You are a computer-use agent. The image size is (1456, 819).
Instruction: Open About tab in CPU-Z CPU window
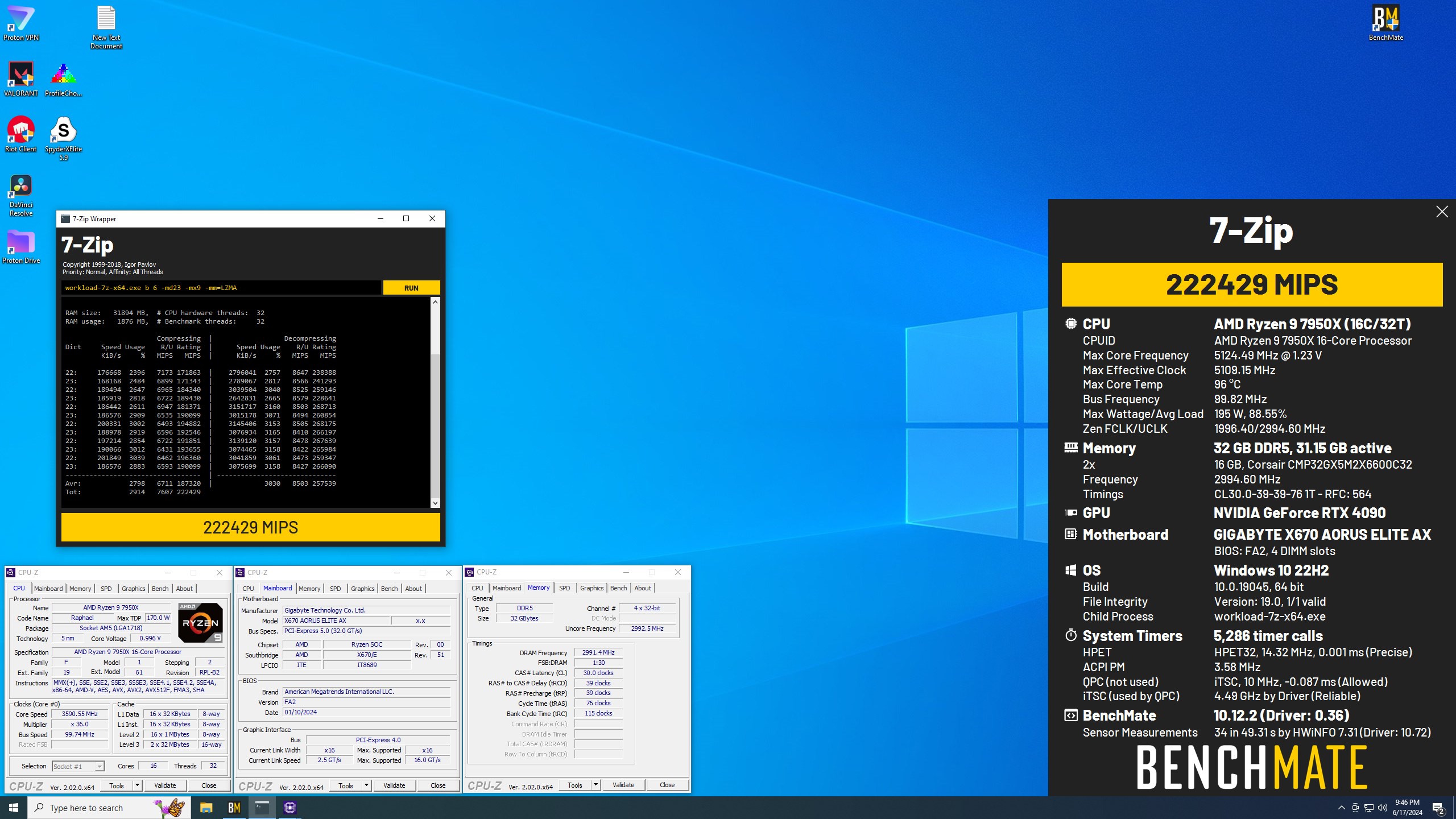tap(184, 589)
